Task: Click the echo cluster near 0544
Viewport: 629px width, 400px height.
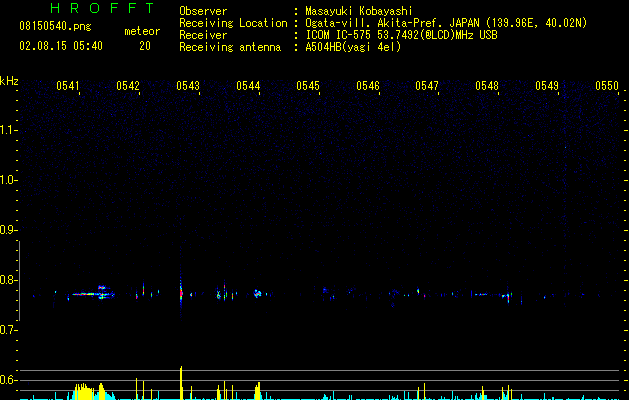Action: [x=258, y=294]
